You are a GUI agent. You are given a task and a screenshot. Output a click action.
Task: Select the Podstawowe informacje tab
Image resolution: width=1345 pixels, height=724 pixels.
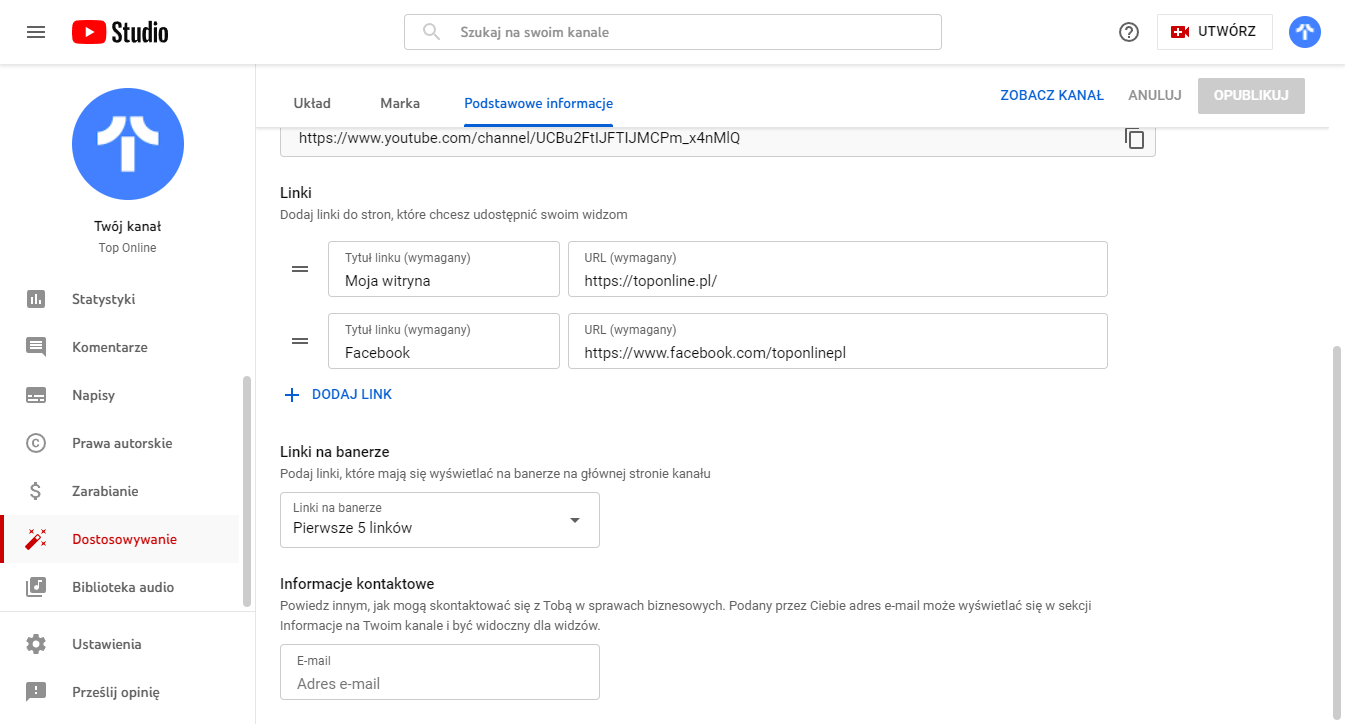click(x=539, y=103)
